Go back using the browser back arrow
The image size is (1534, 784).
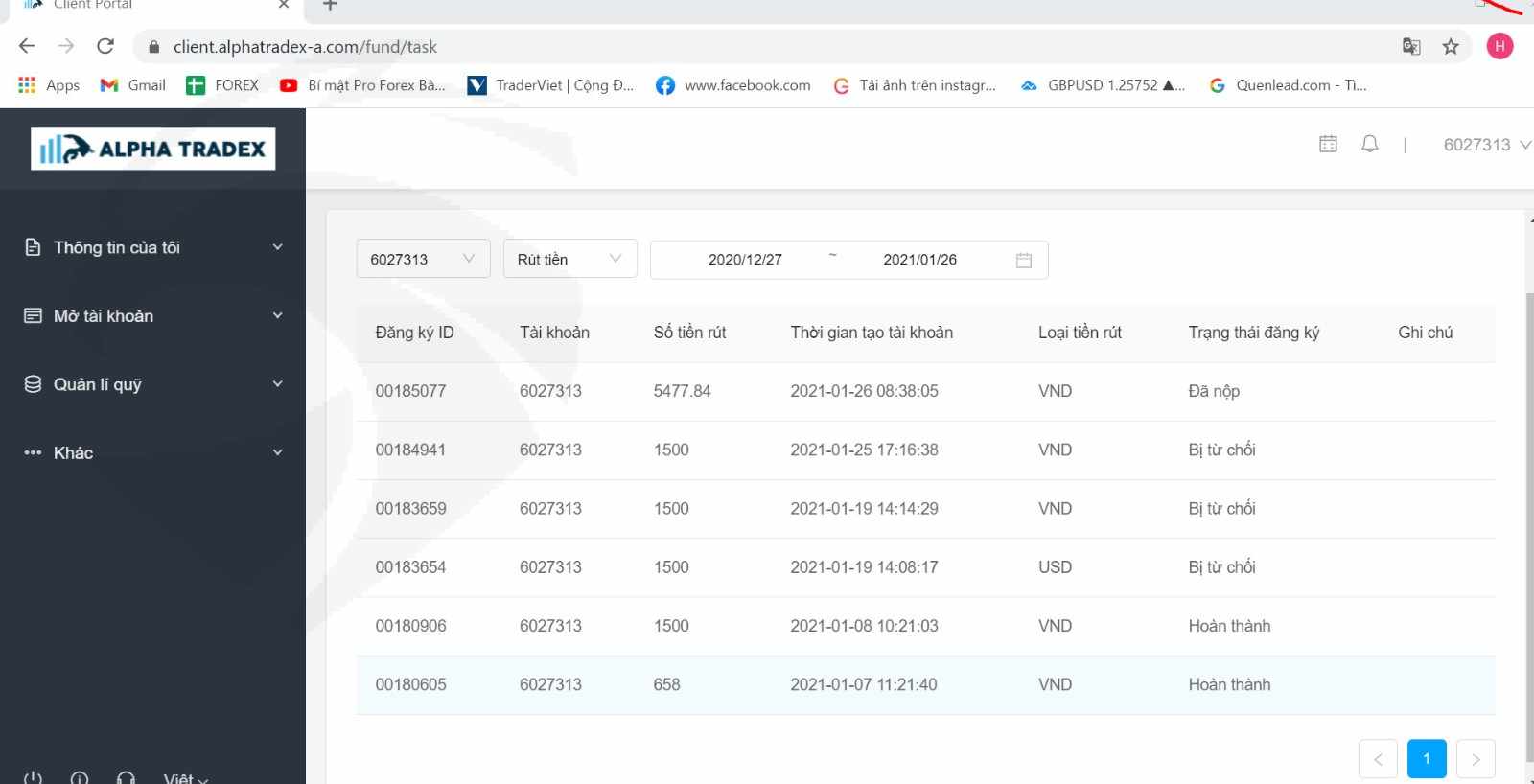pyautogui.click(x=27, y=47)
